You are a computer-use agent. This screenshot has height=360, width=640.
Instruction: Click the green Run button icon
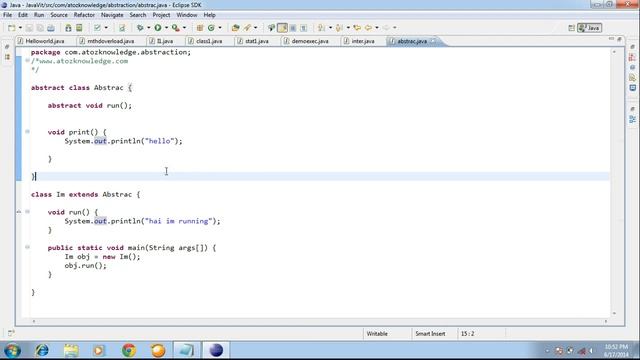coord(158,28)
